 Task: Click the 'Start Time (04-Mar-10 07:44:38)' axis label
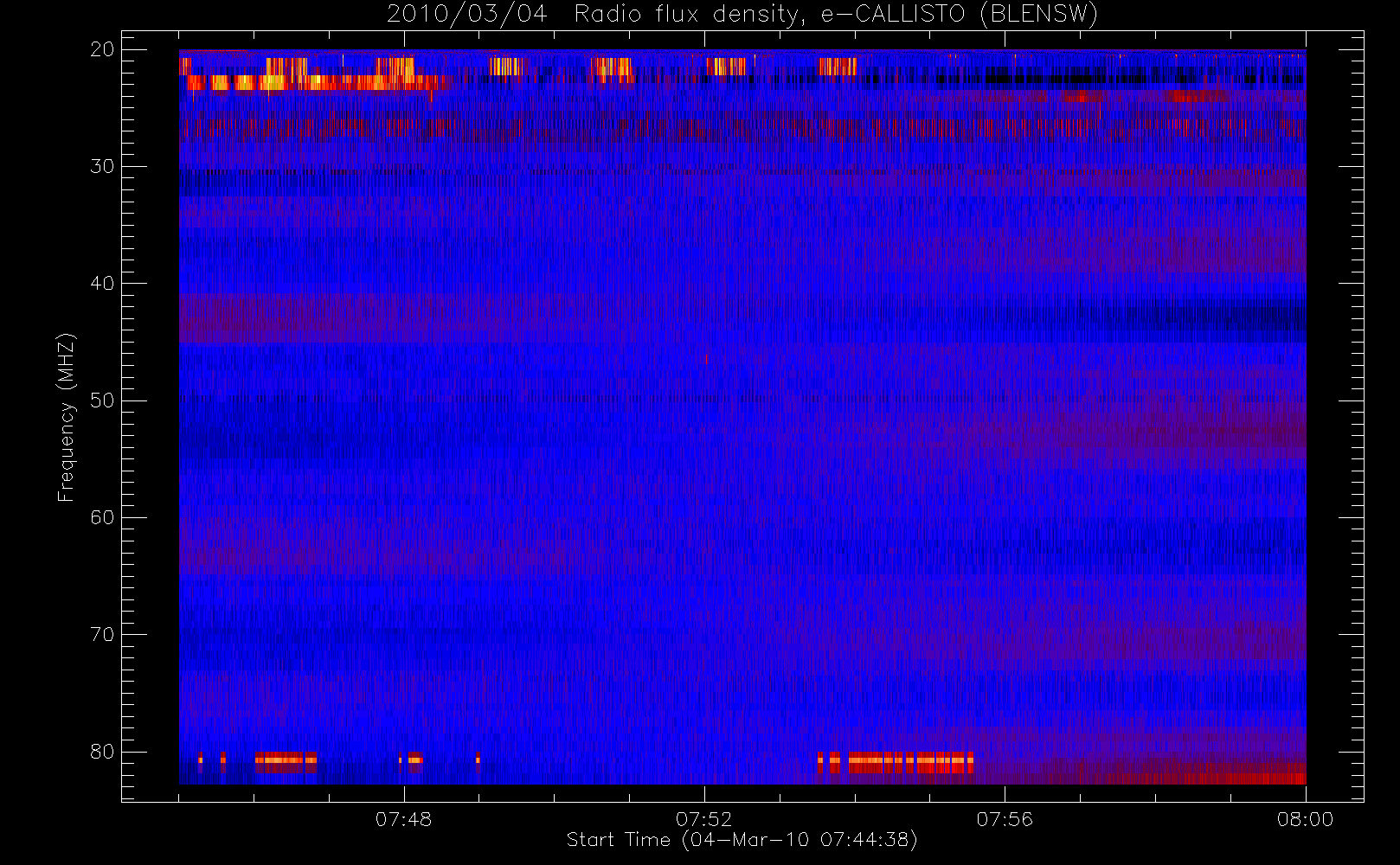pos(742,840)
